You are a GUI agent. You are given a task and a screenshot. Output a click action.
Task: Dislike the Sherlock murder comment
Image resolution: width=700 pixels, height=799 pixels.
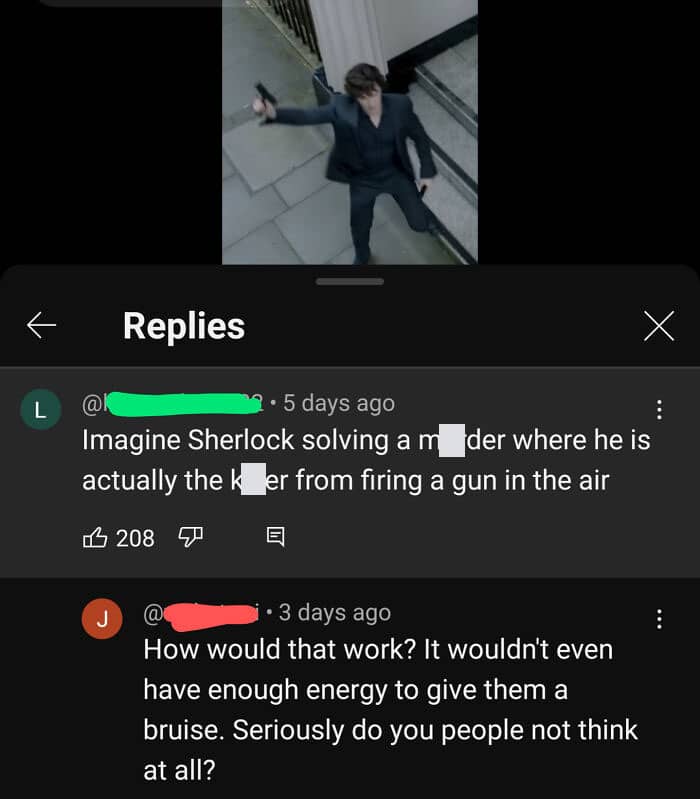tap(191, 537)
